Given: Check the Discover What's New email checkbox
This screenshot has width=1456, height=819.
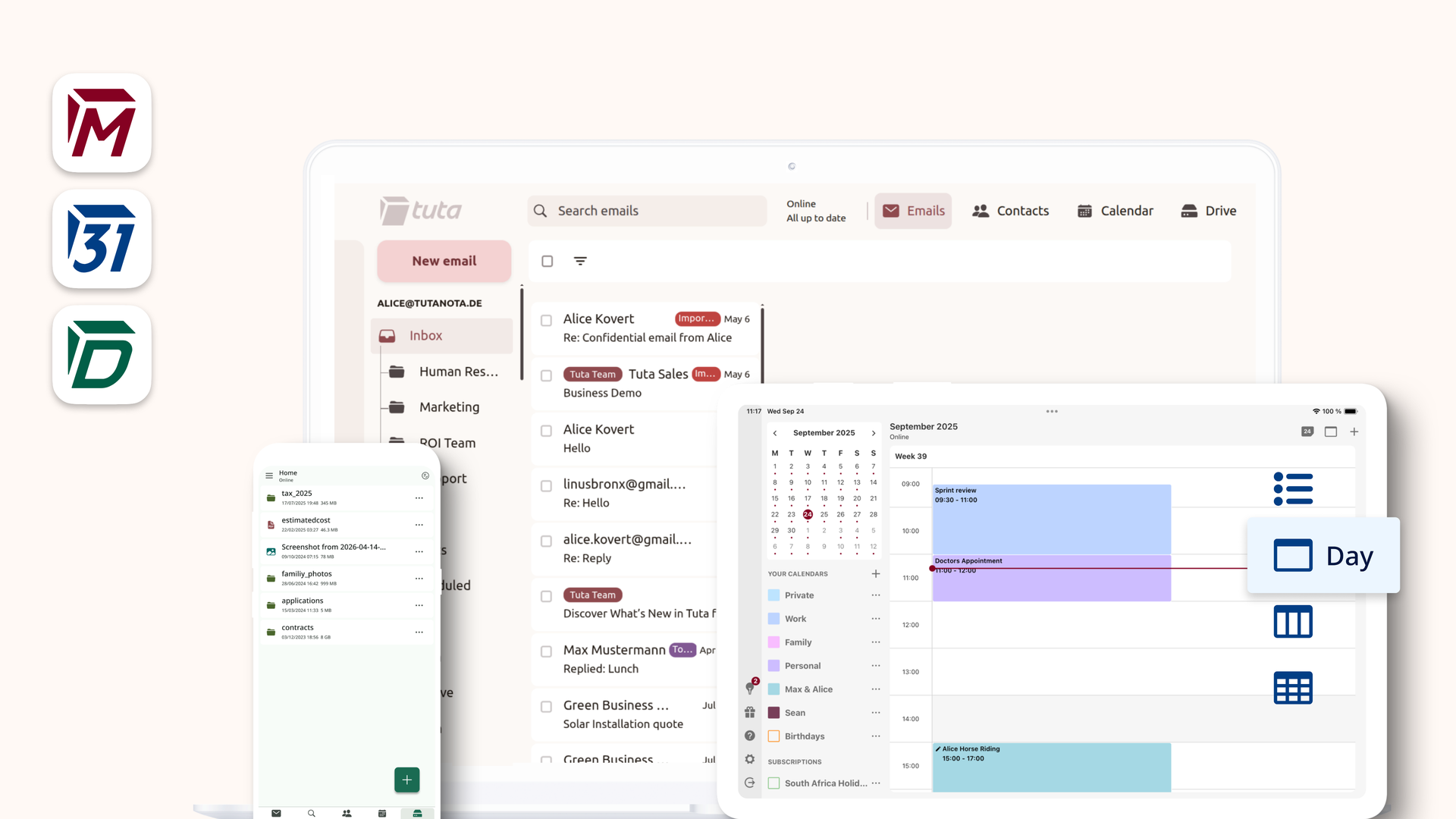Looking at the screenshot, I should 546,597.
